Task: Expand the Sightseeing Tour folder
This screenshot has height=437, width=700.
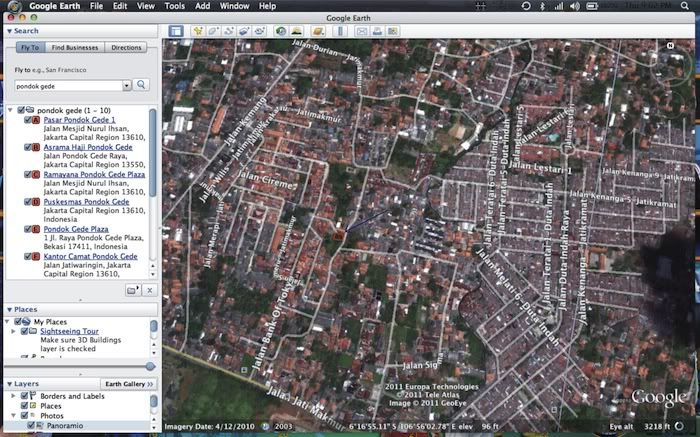Action: [13, 331]
